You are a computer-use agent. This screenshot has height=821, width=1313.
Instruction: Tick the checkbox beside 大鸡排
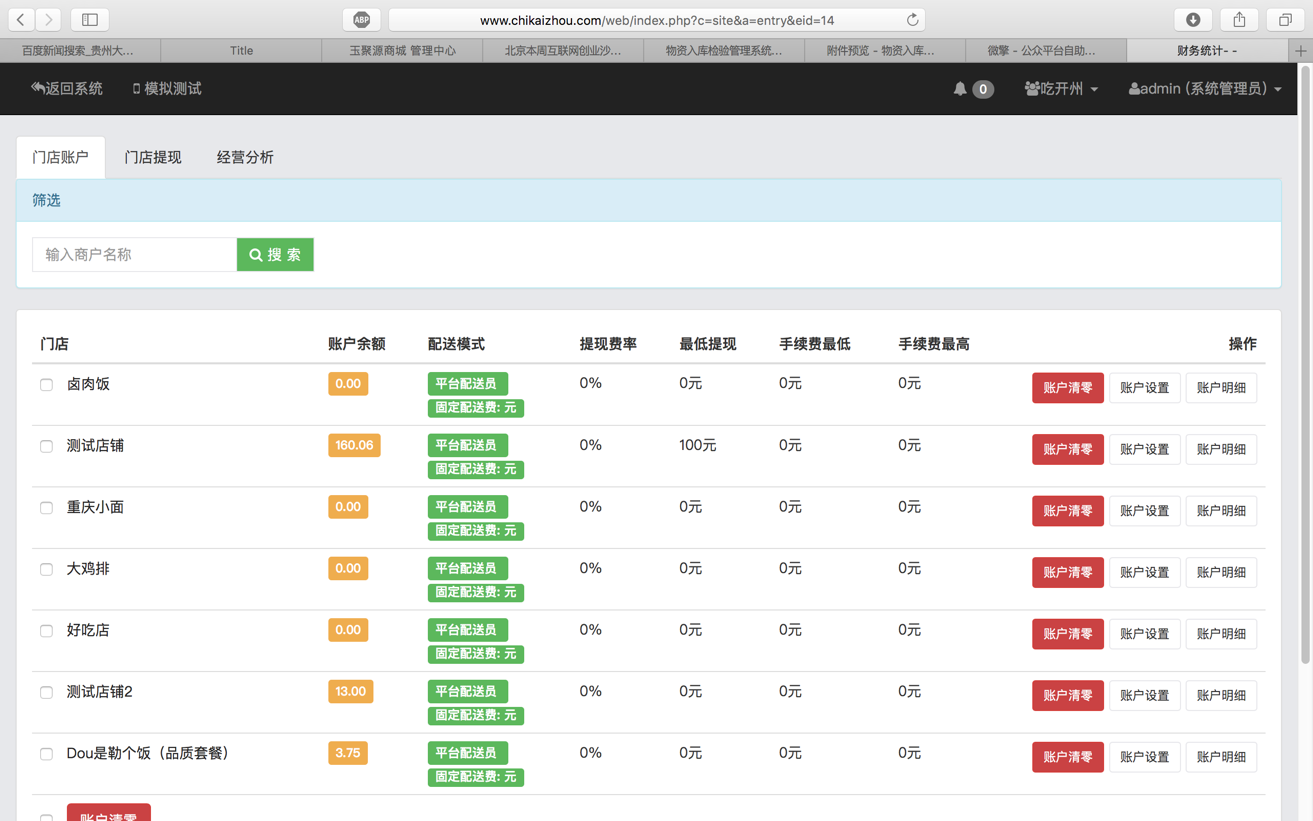coord(46,569)
